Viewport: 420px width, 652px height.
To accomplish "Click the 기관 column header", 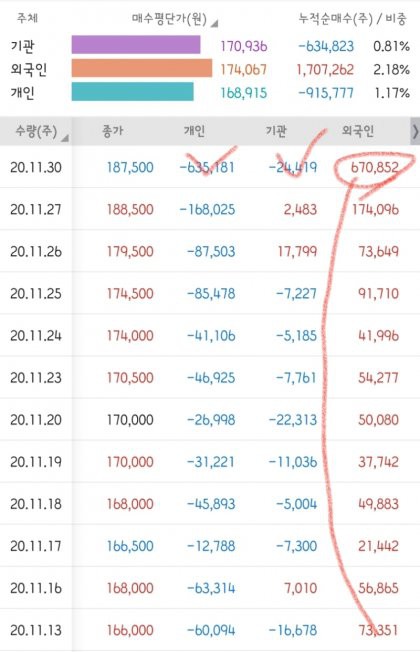I will point(276,131).
